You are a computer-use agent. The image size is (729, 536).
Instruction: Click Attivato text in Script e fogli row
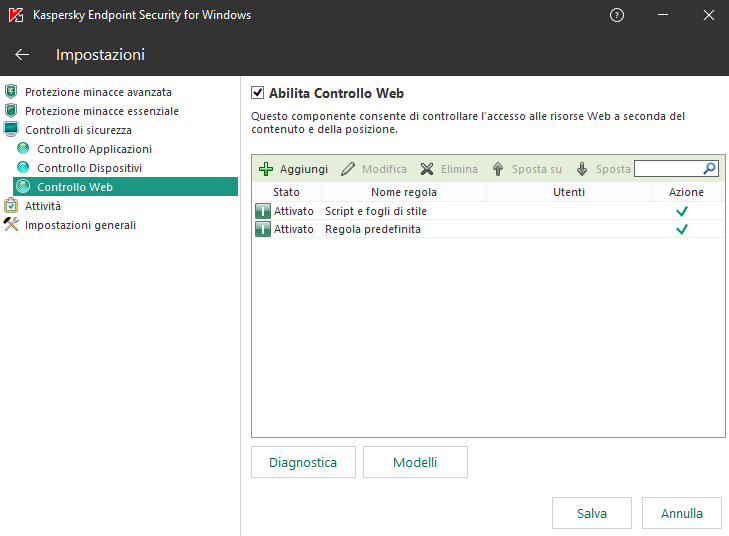click(293, 211)
